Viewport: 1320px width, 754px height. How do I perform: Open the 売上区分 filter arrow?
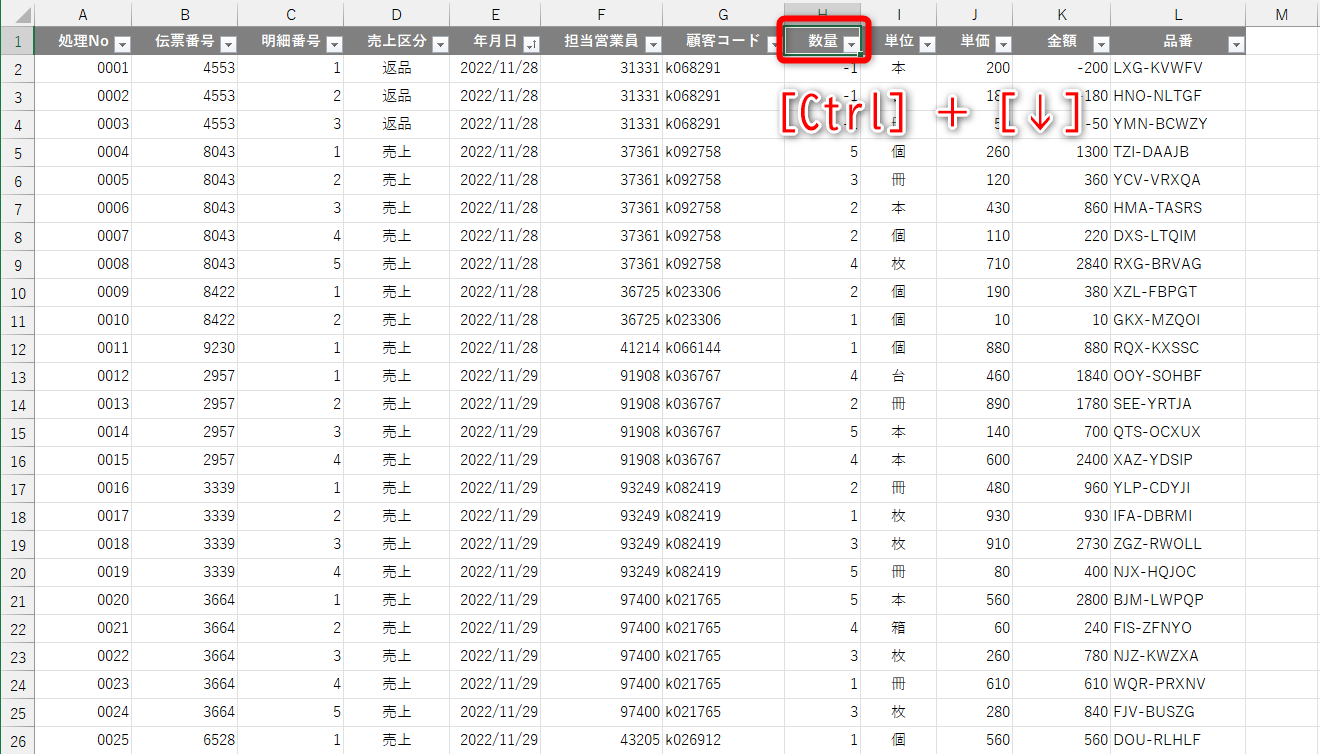point(440,44)
